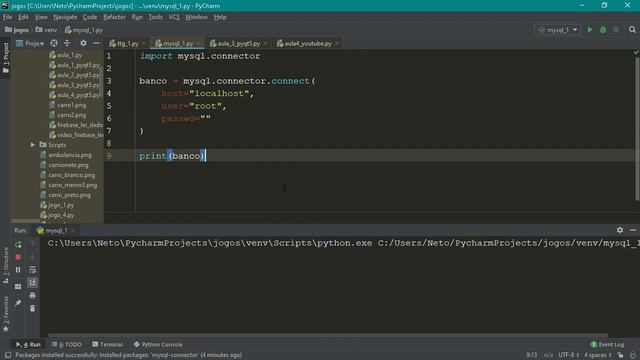
Task: Open Project panel settings gear
Action: click(83, 43)
